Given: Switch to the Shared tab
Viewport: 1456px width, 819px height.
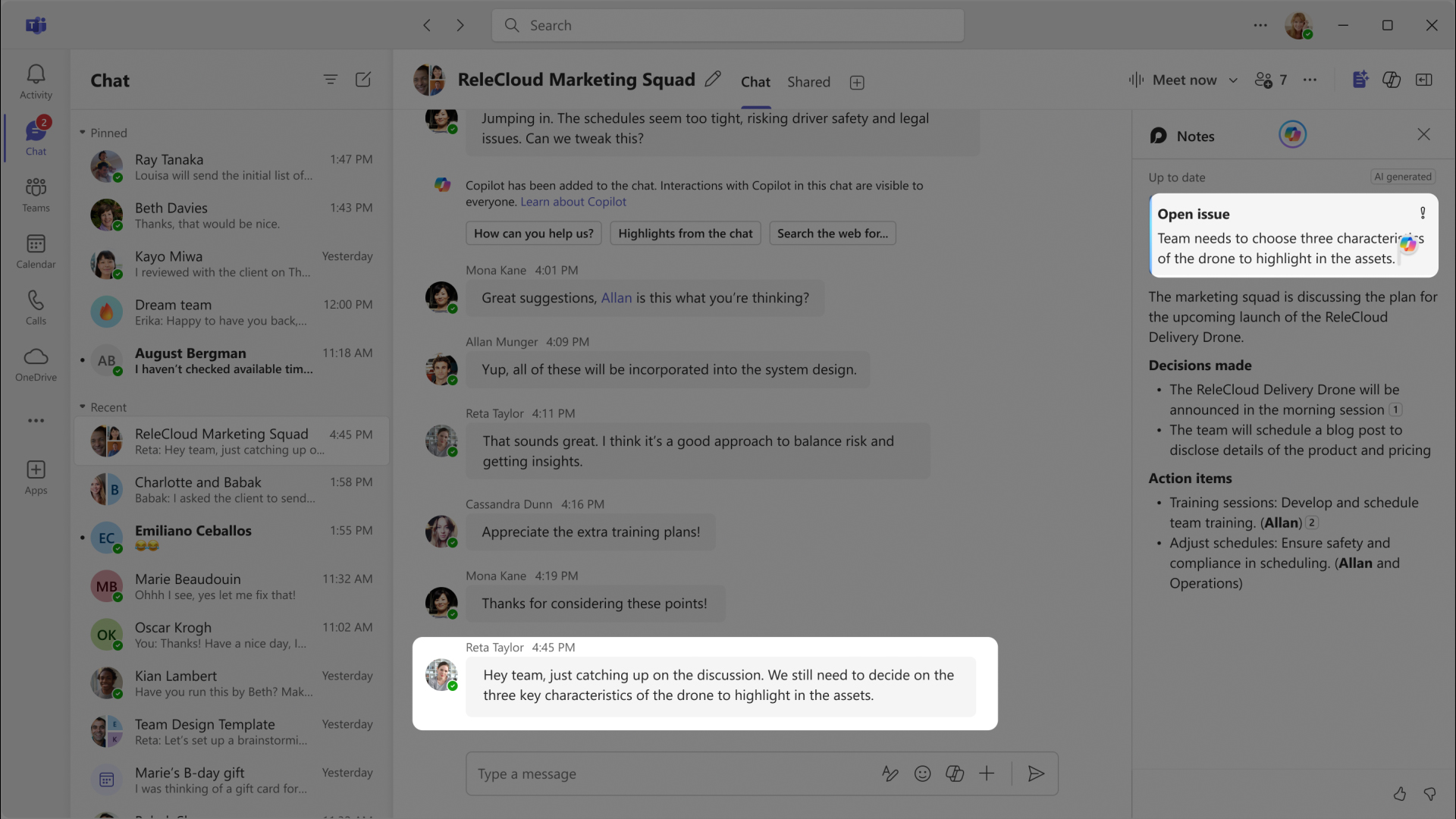Looking at the screenshot, I should coord(808,82).
